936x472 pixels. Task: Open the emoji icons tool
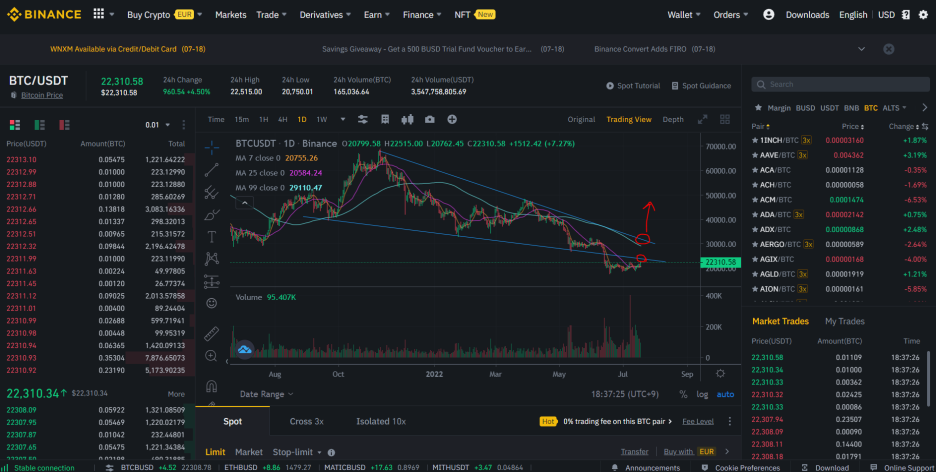tap(211, 303)
